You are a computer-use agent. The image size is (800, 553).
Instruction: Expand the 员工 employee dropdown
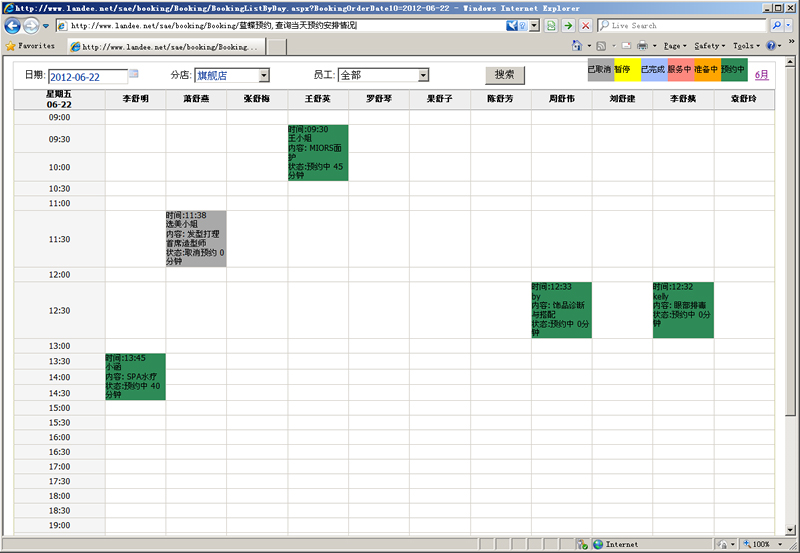coord(423,75)
